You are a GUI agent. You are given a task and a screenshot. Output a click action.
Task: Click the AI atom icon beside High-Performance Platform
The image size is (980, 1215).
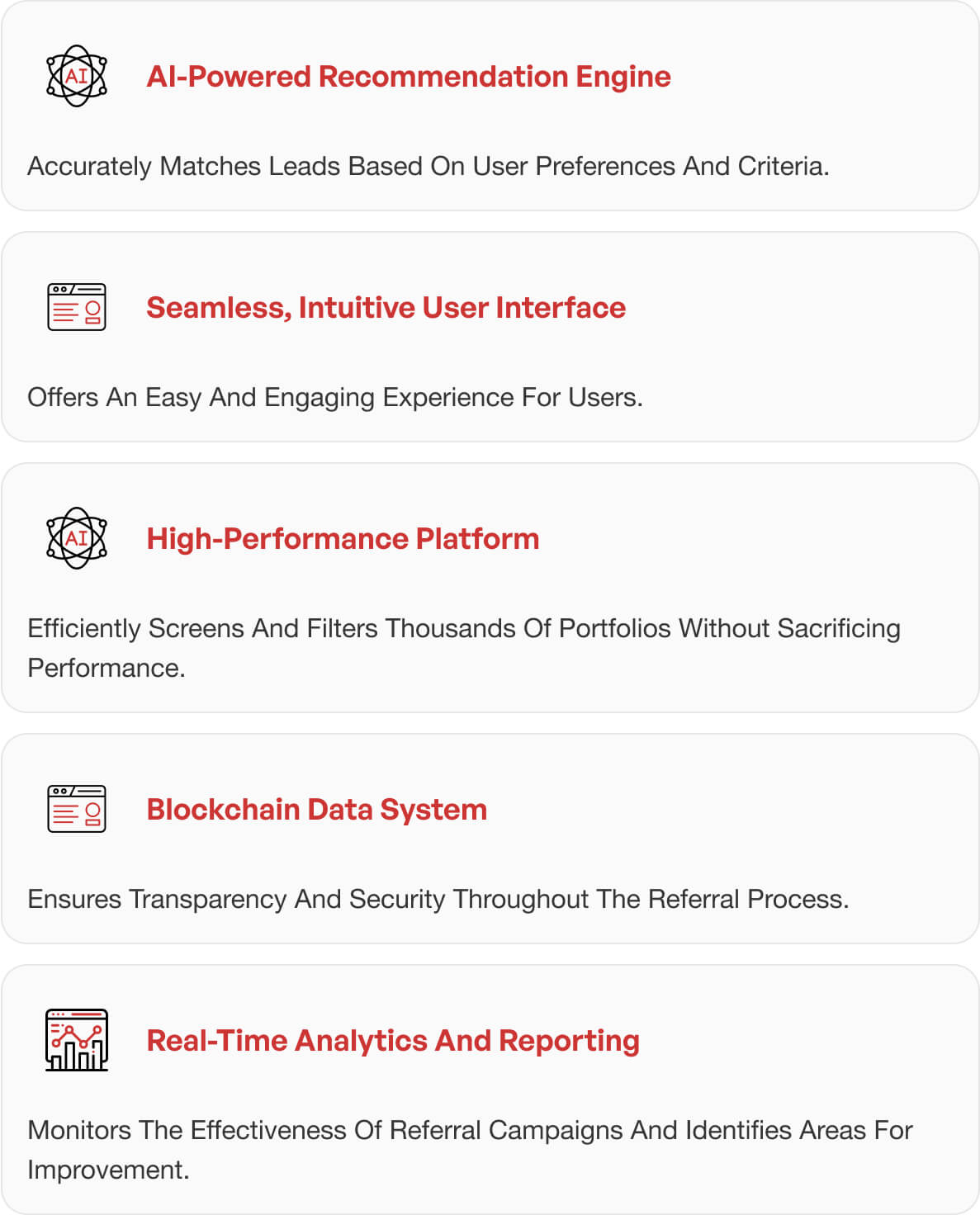pyautogui.click(x=77, y=538)
